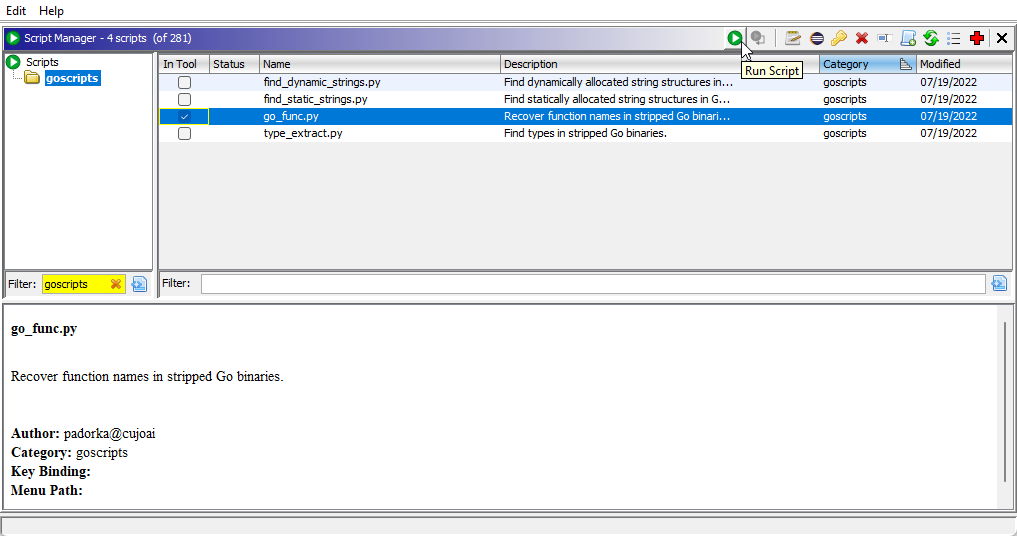Create a new script with scroll icon

908,38
